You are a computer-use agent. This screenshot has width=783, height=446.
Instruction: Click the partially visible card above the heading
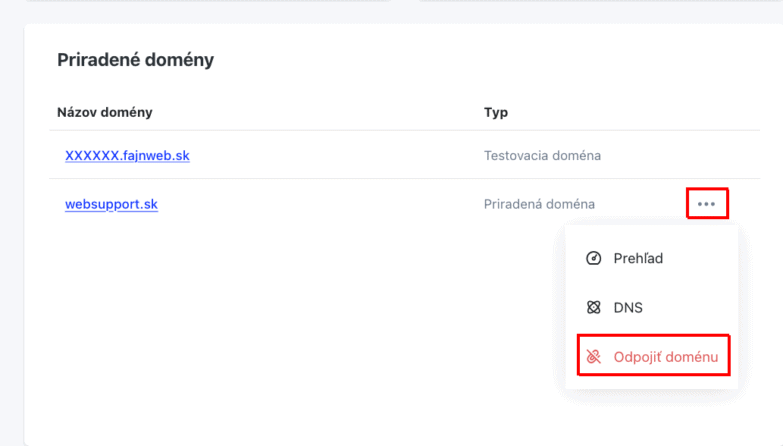(208, 0)
